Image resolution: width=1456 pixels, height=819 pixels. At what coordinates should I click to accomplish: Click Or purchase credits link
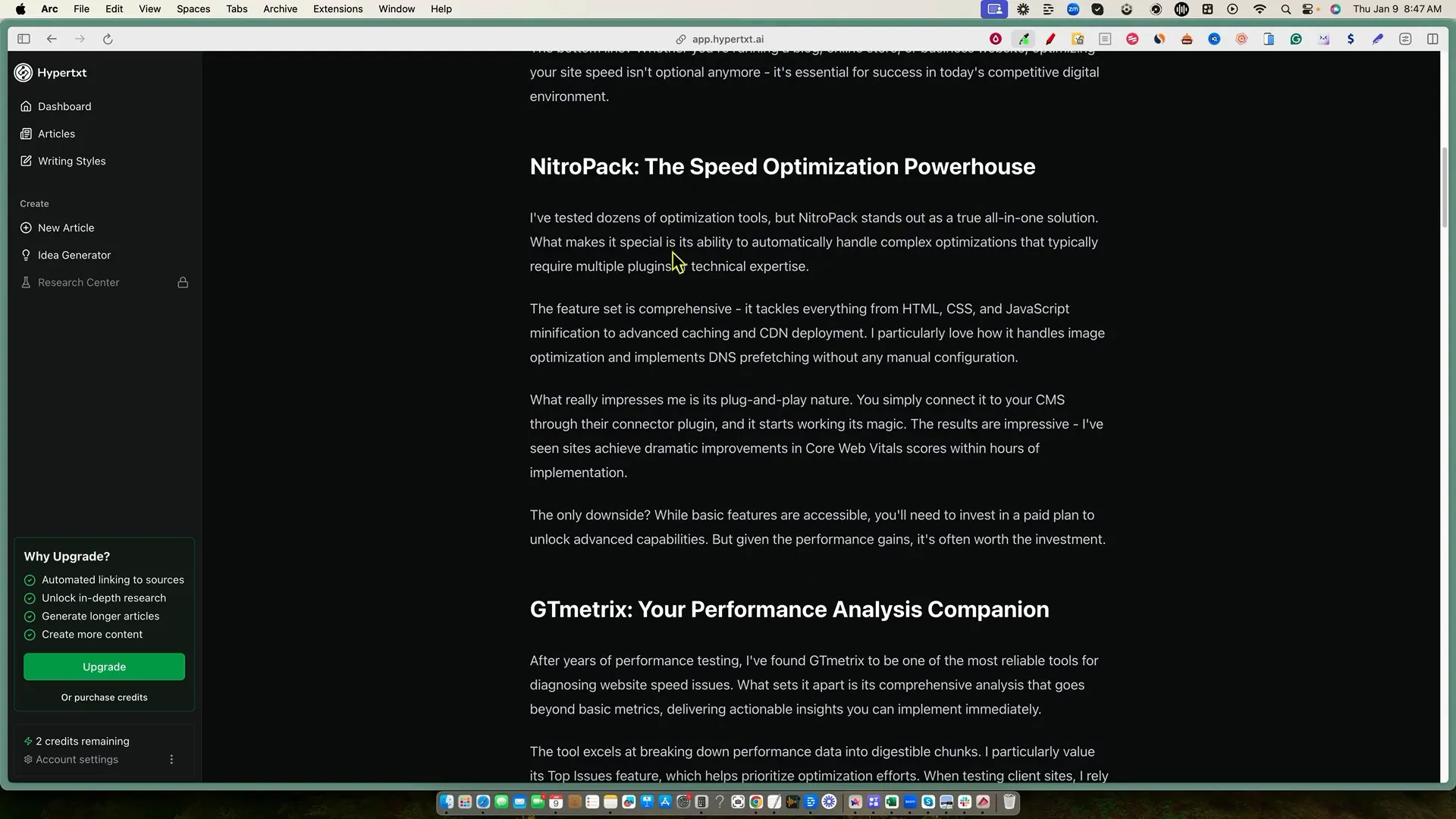(104, 697)
